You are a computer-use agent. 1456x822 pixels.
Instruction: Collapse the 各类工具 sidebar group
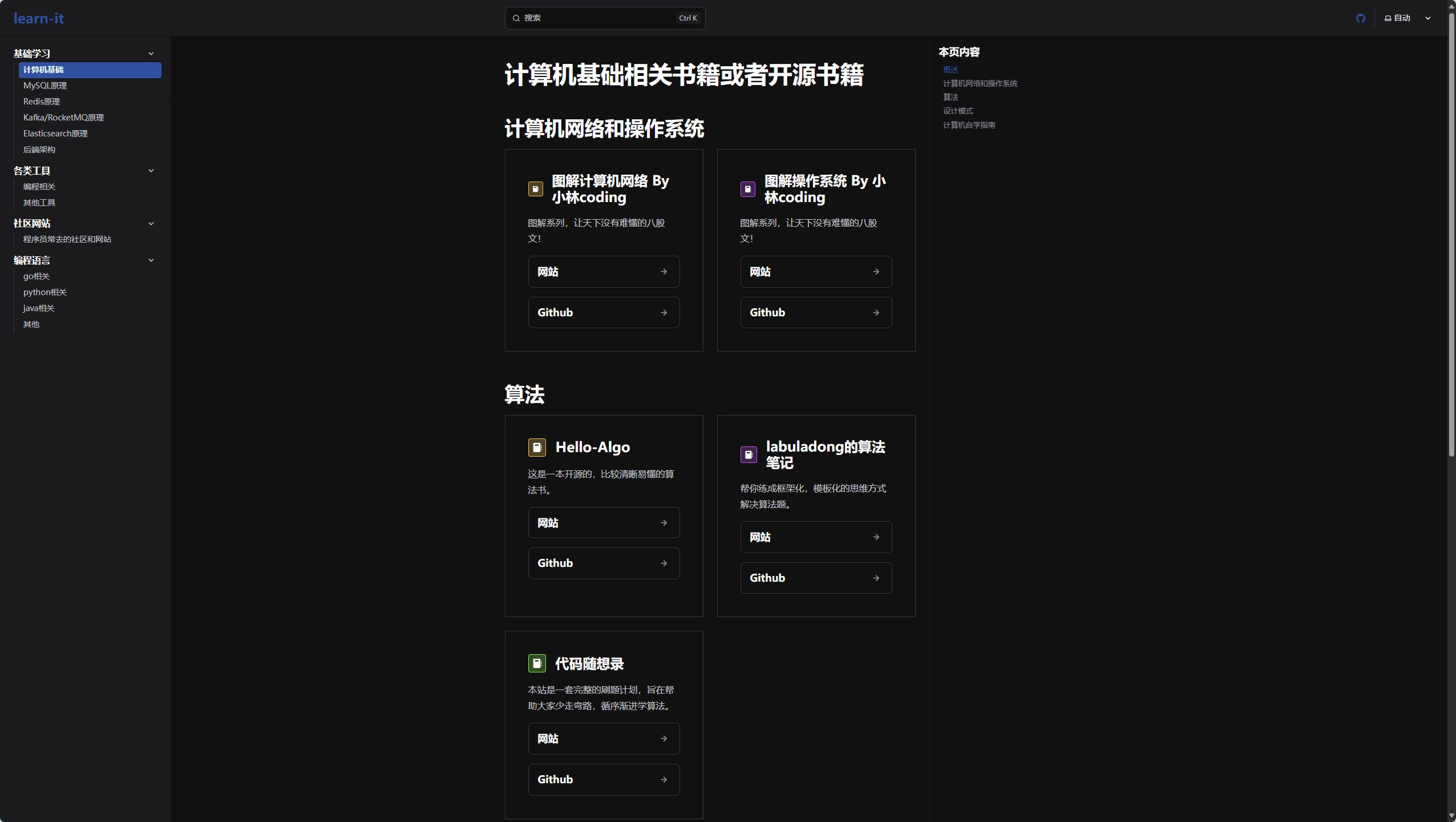tap(151, 171)
